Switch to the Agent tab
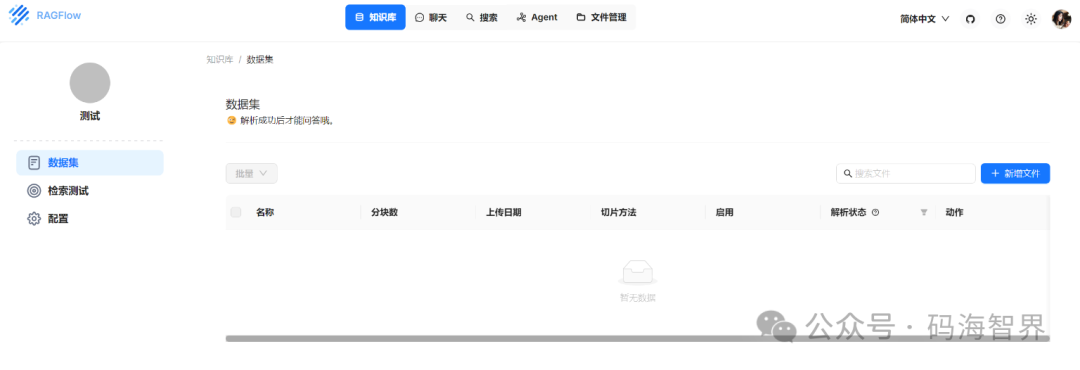Screen dimensions: 1080x370 537,17
